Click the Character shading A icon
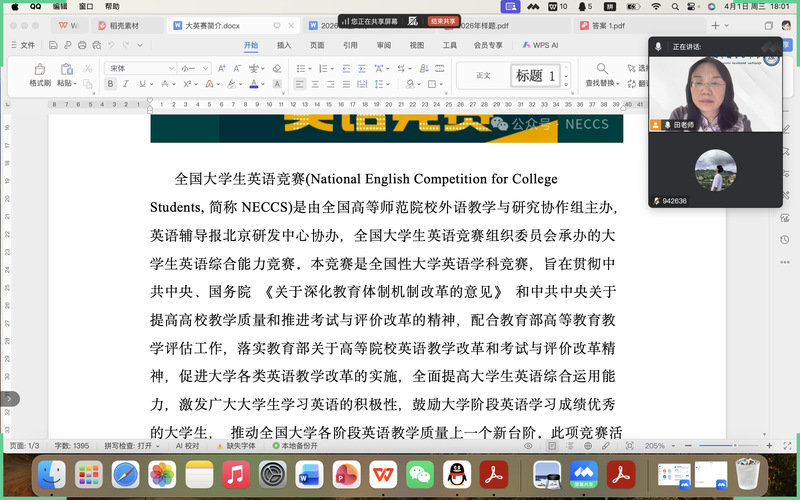Screen dimensions: 800x500 (x=277, y=84)
